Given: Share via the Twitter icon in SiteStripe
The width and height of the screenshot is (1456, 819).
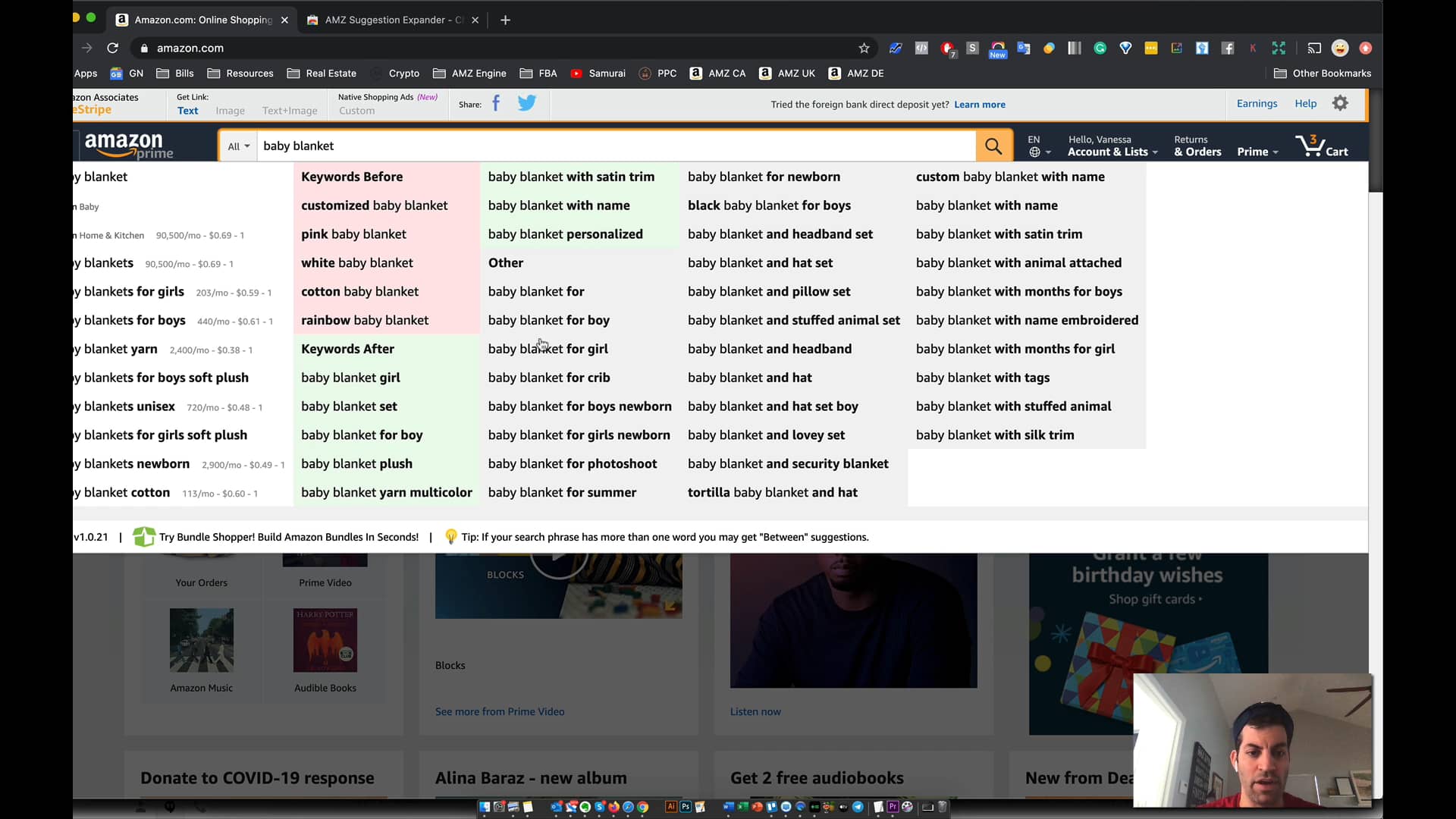Looking at the screenshot, I should [x=526, y=103].
